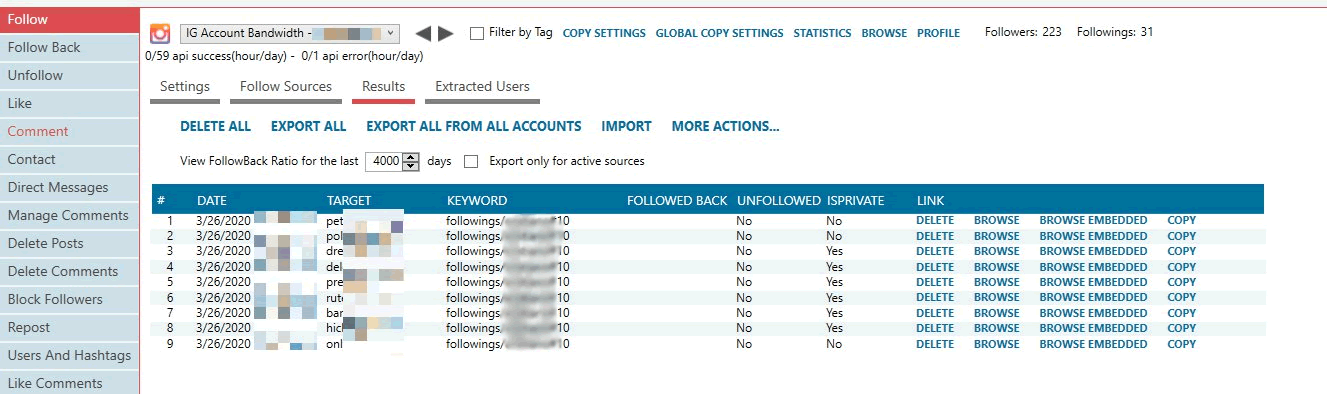The width and height of the screenshot is (1327, 394).
Task: Click BROWSE EMBEDDED in row 3
Action: (1094, 252)
